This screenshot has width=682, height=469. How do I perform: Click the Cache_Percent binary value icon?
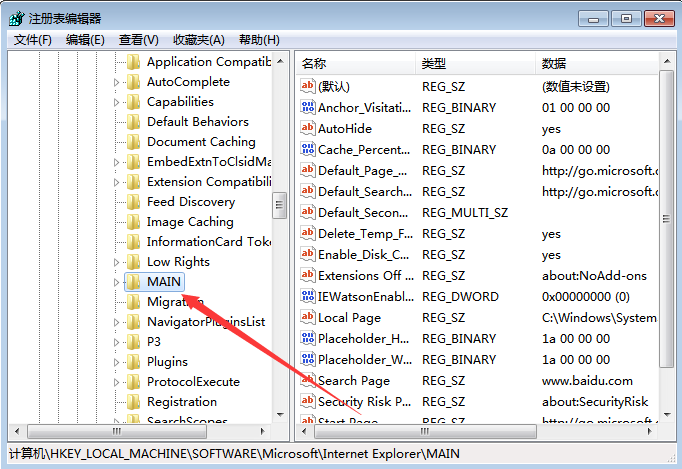click(x=308, y=149)
